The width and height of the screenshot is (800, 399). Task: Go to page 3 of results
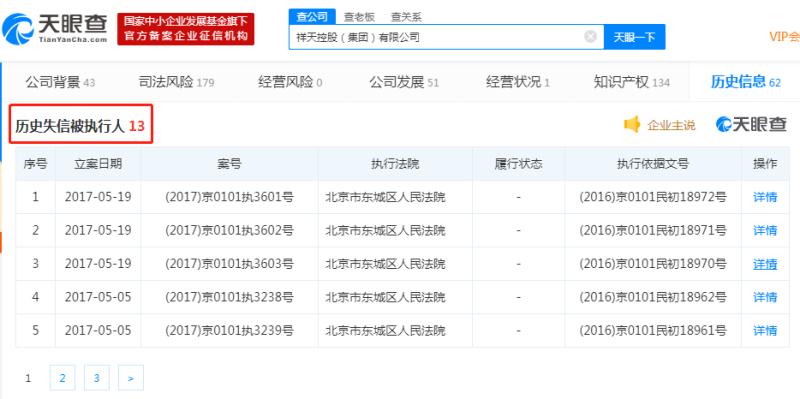[x=96, y=378]
